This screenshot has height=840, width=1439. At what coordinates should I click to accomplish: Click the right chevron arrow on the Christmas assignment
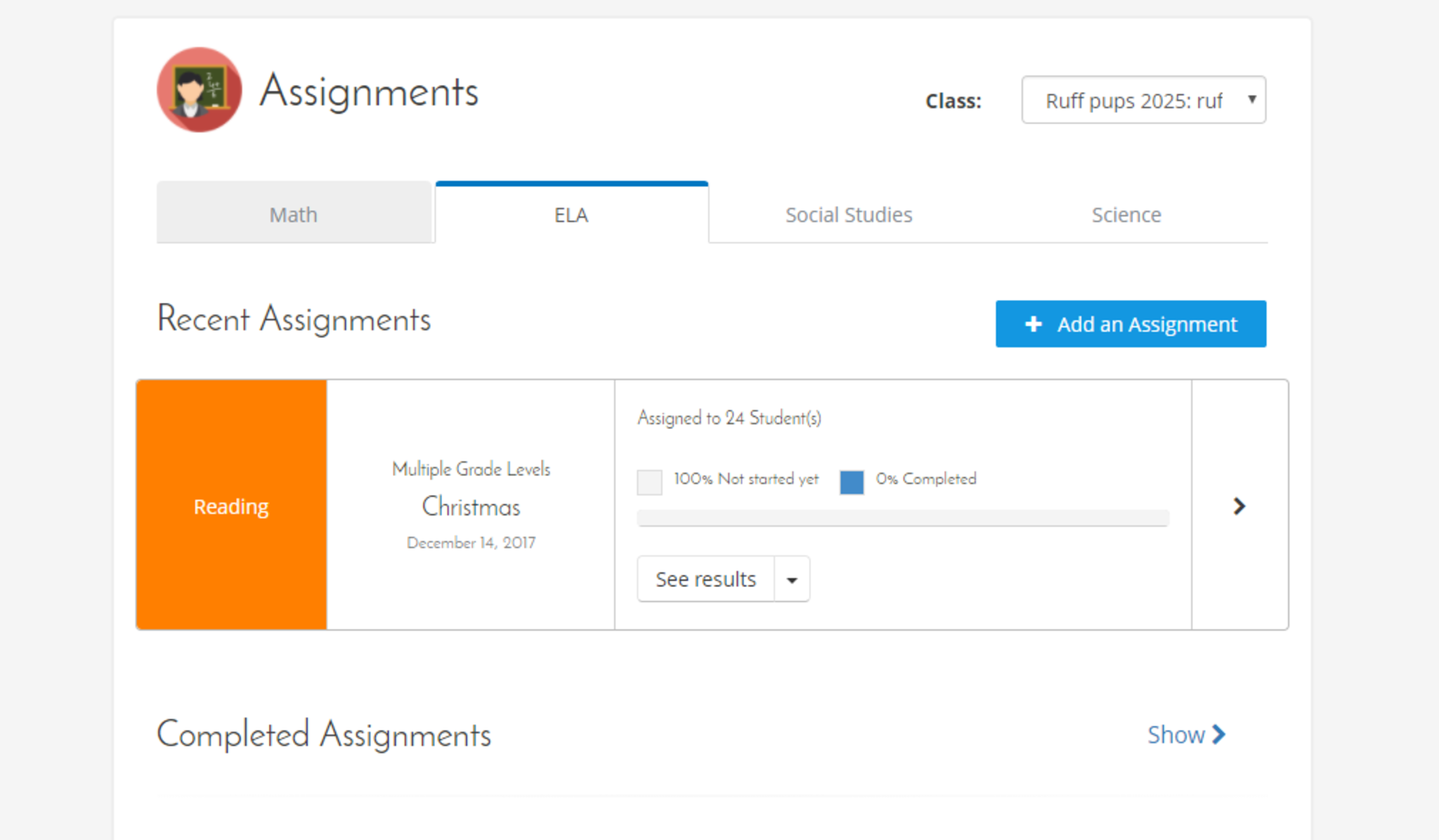[x=1239, y=506]
